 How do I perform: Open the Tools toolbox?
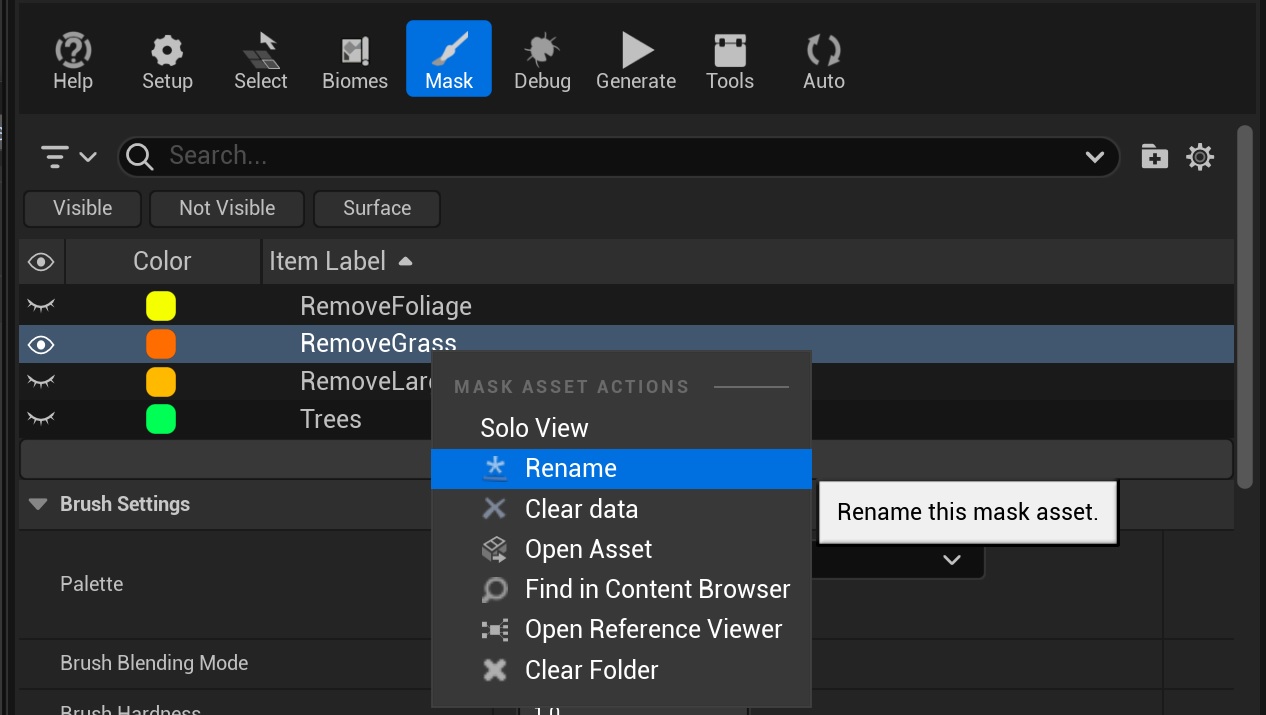click(x=730, y=60)
